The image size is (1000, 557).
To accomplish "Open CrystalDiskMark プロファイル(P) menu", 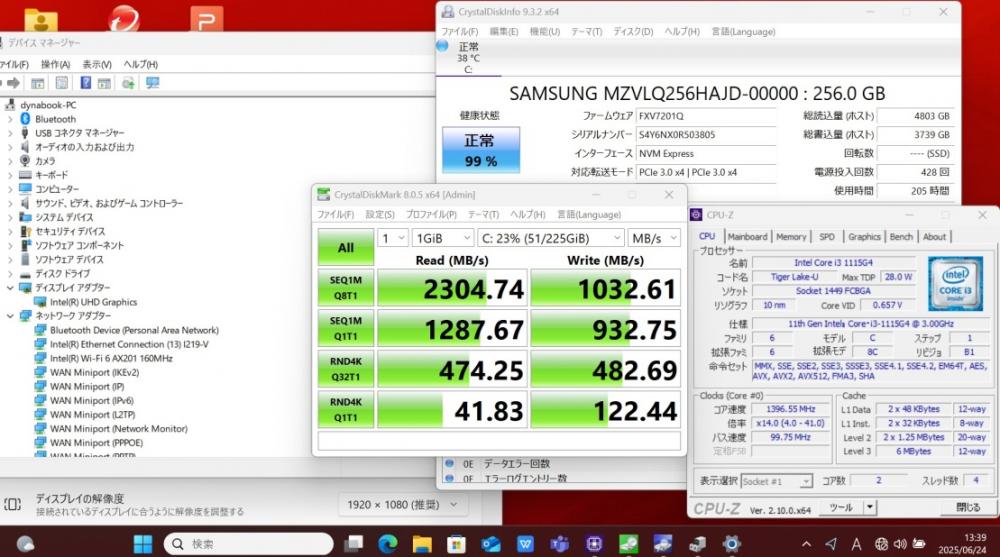I will point(431,214).
